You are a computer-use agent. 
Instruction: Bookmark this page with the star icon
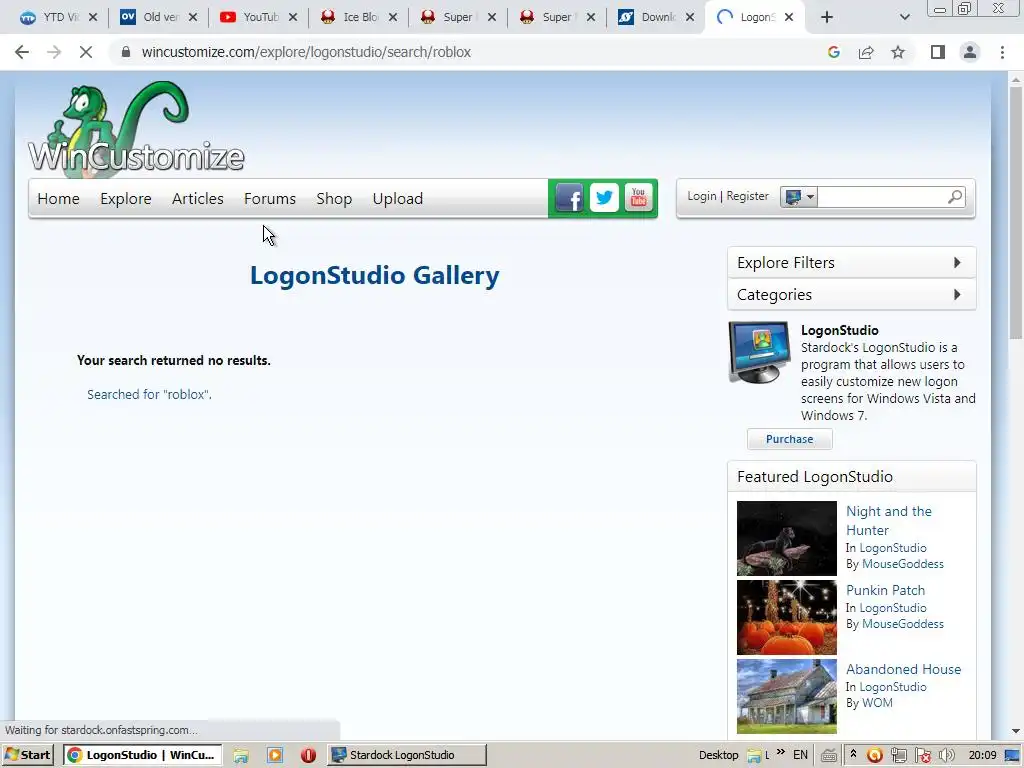pos(898,52)
